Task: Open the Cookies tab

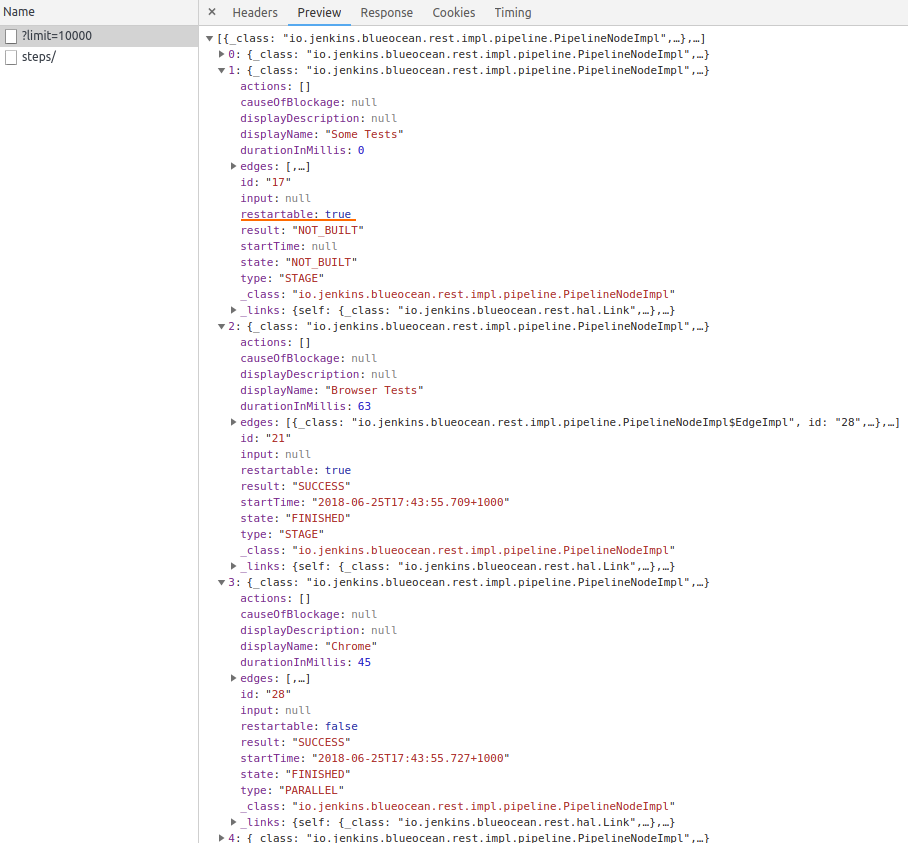Action: 453,13
